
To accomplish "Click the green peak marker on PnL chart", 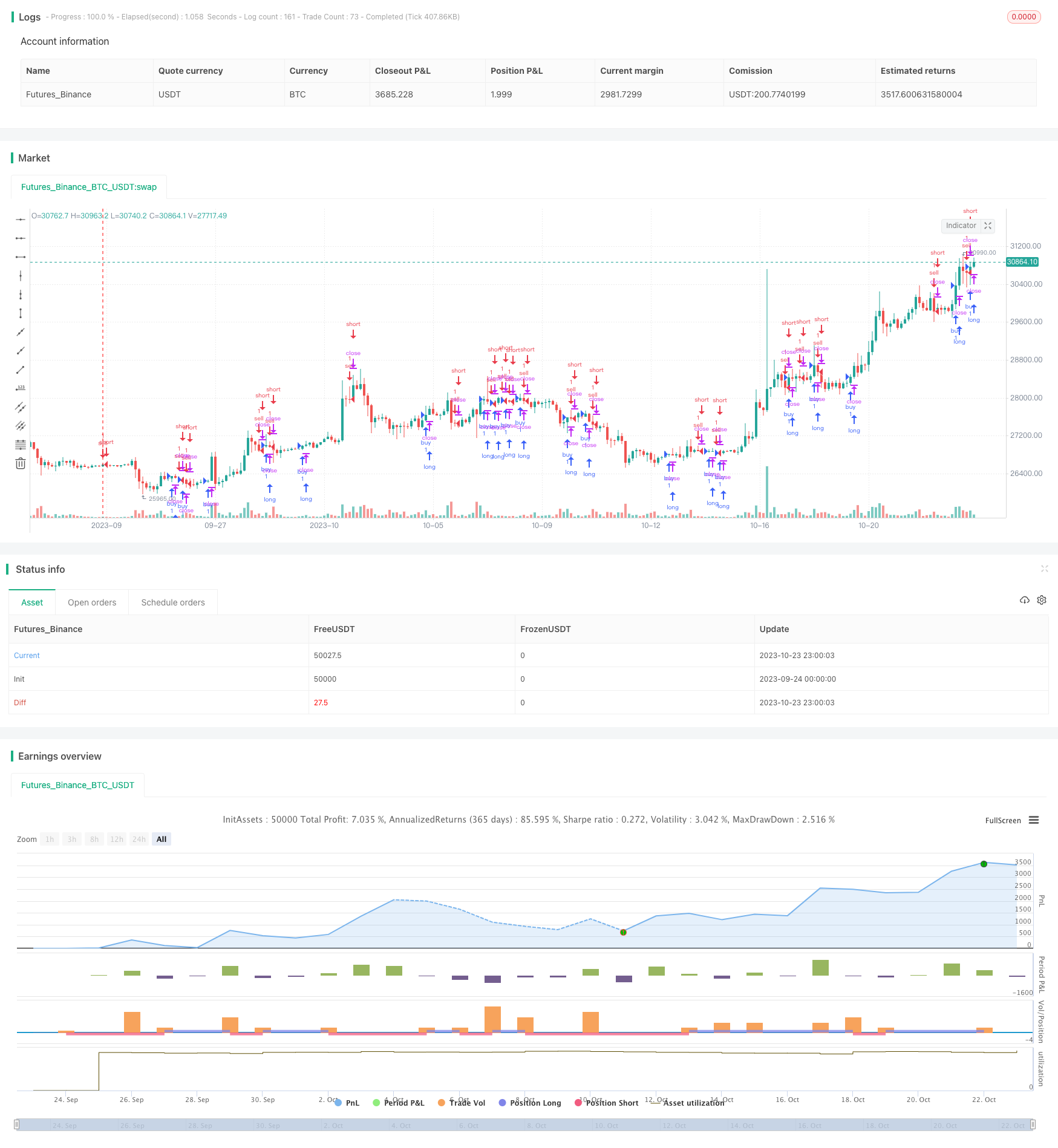I will click(x=984, y=864).
